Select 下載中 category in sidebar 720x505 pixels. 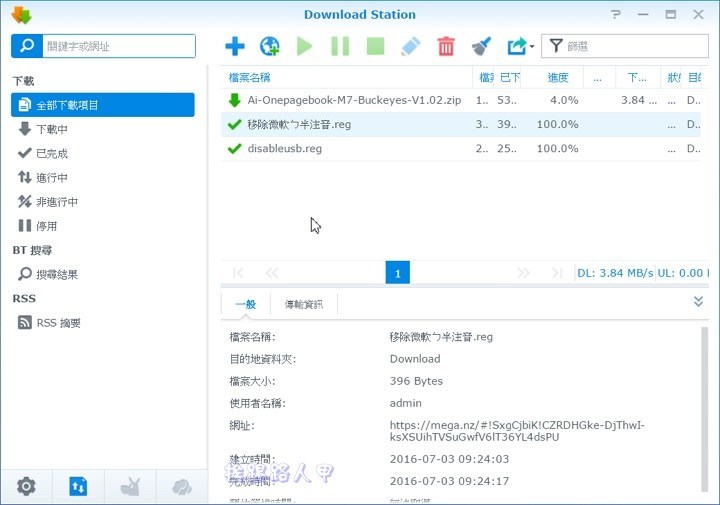(103, 129)
